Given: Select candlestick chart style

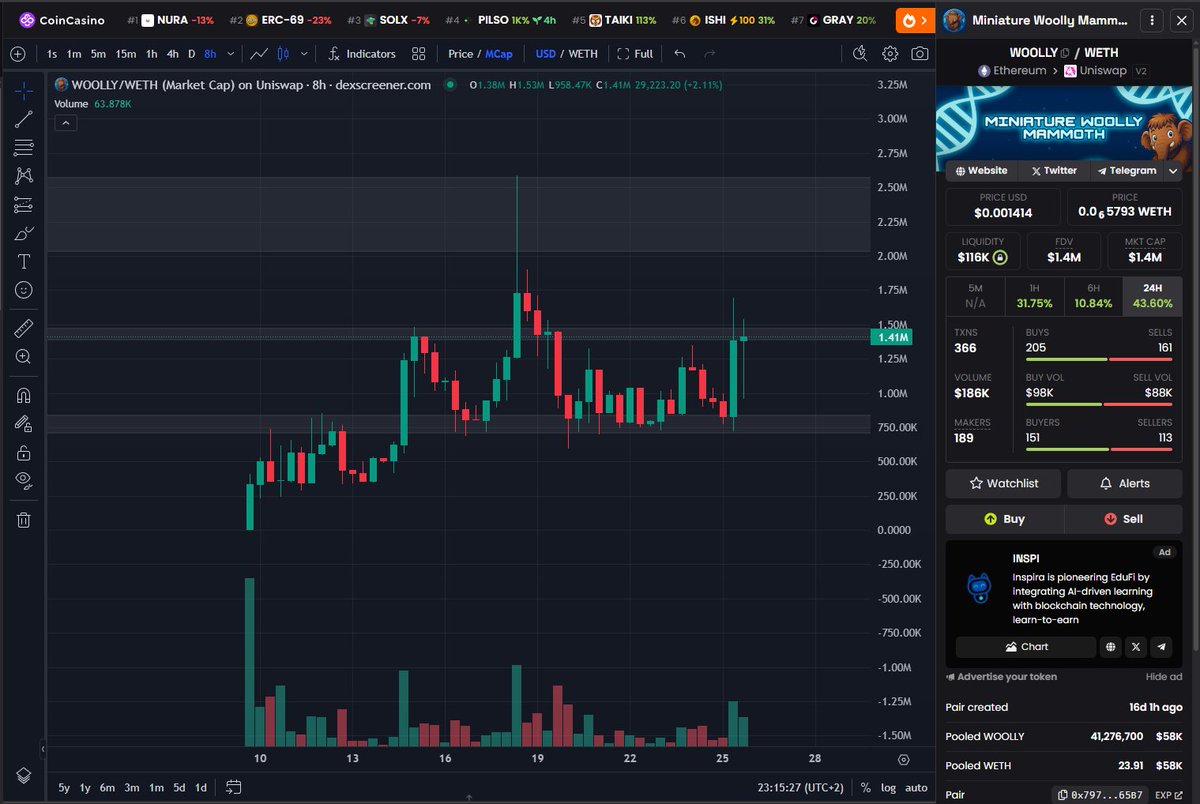Looking at the screenshot, I should (x=283, y=54).
